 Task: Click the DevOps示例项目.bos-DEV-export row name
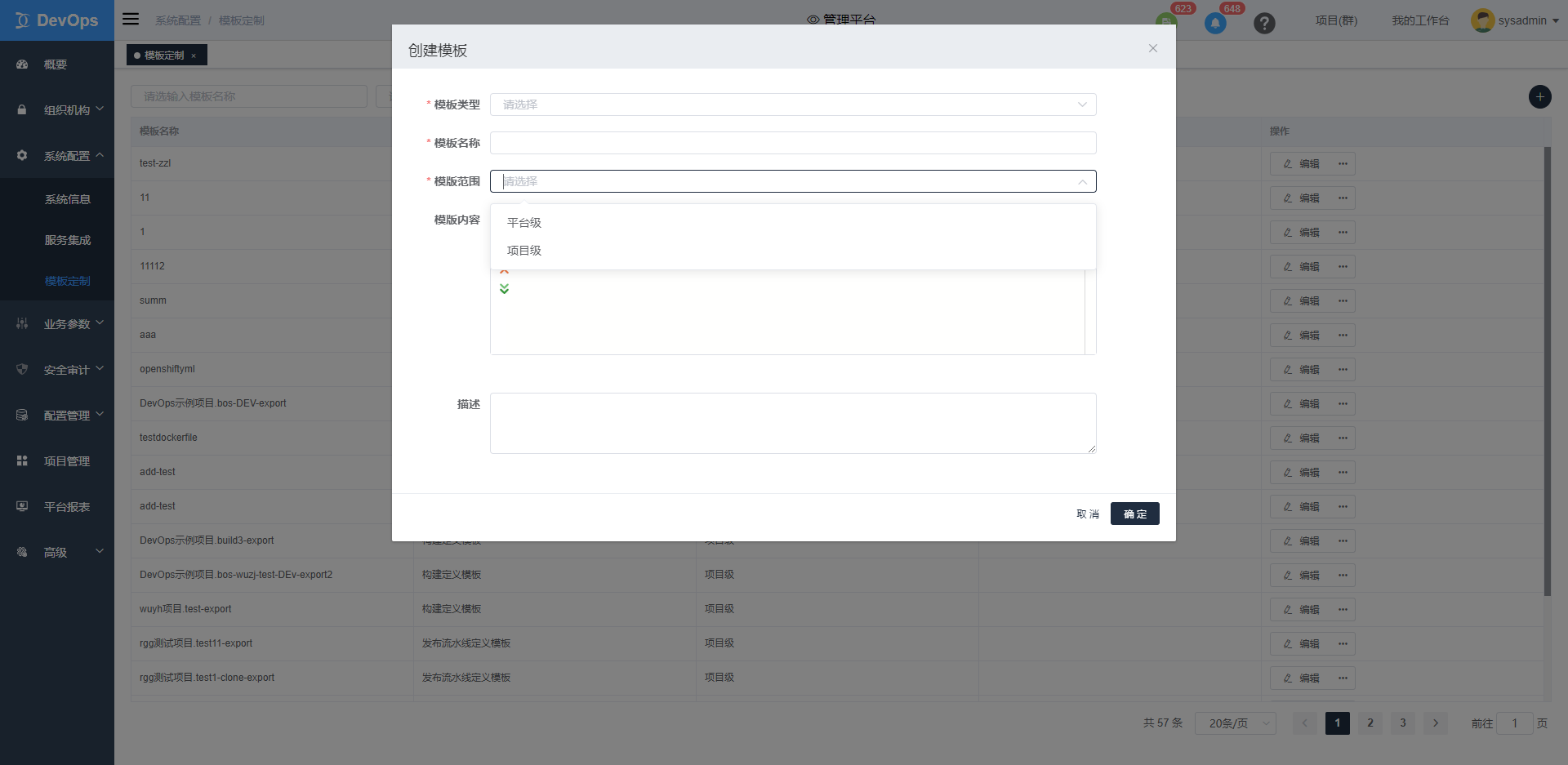point(213,403)
